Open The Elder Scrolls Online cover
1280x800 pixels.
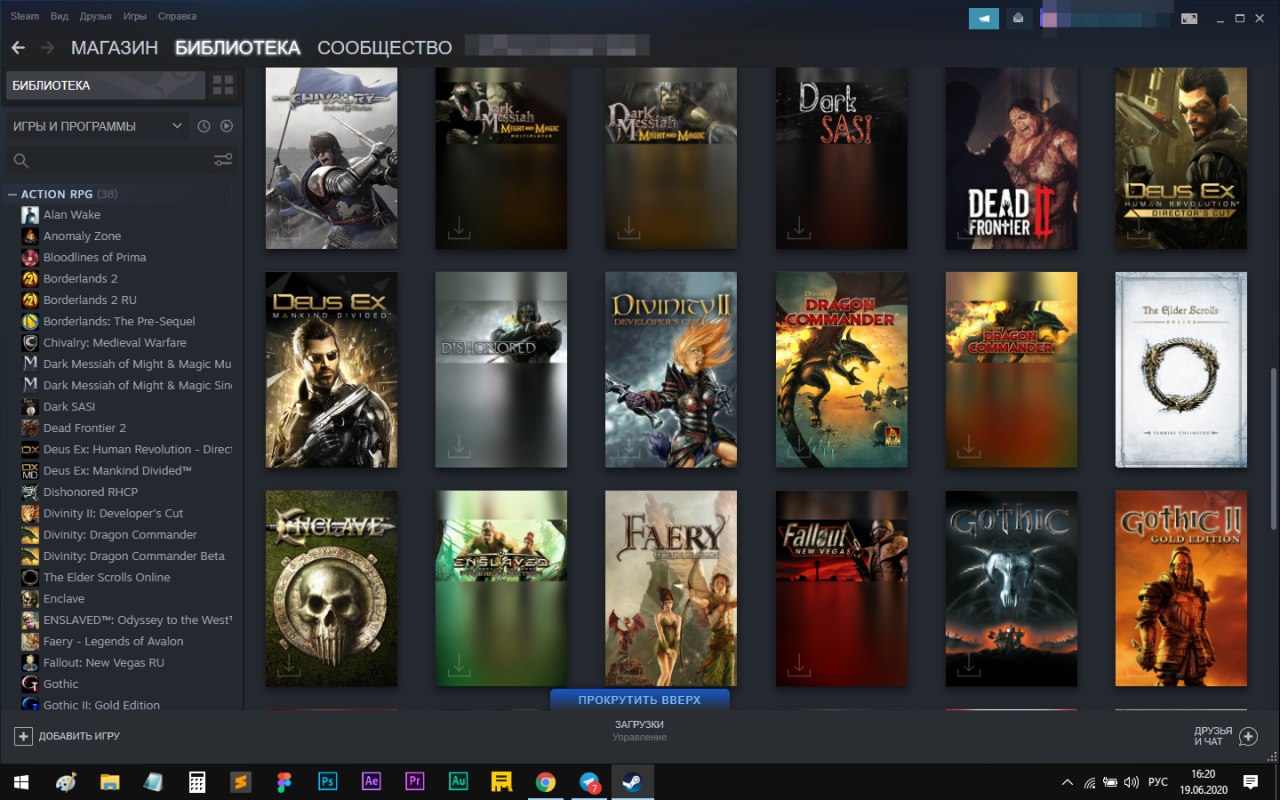coord(1181,370)
